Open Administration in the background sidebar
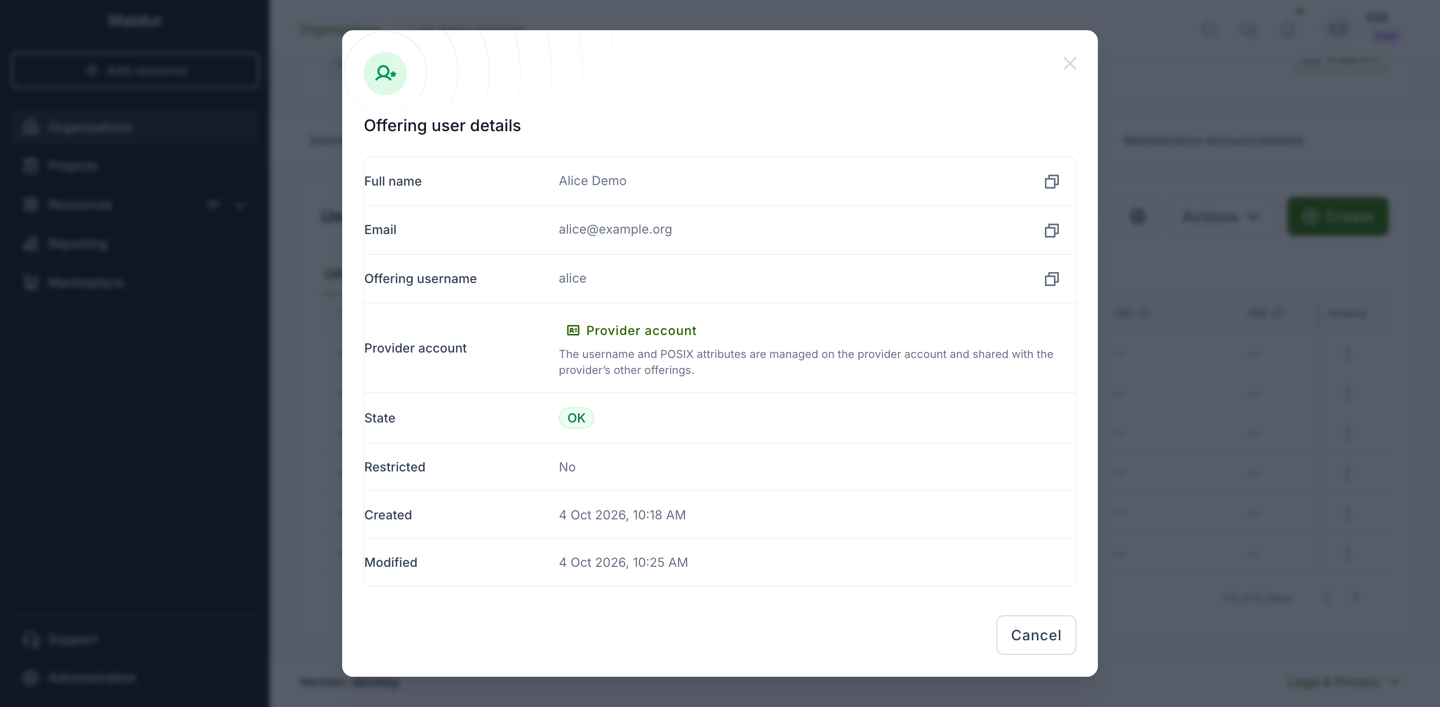This screenshot has width=1440, height=707. point(135,678)
